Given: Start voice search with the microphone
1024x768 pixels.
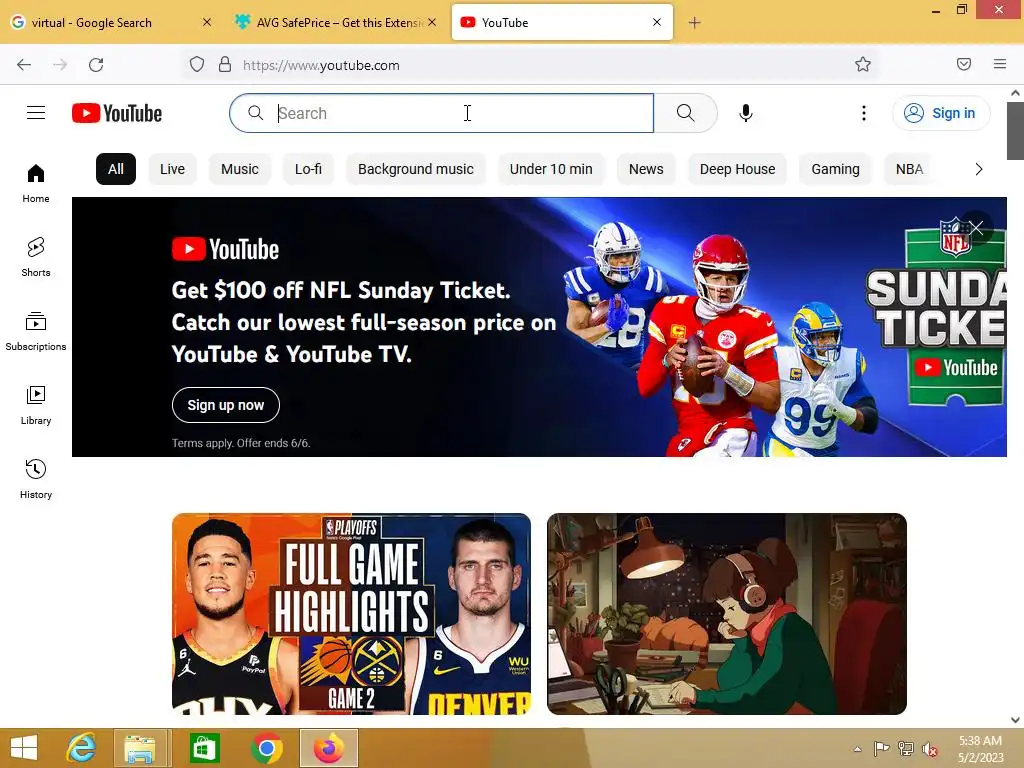Looking at the screenshot, I should (746, 113).
